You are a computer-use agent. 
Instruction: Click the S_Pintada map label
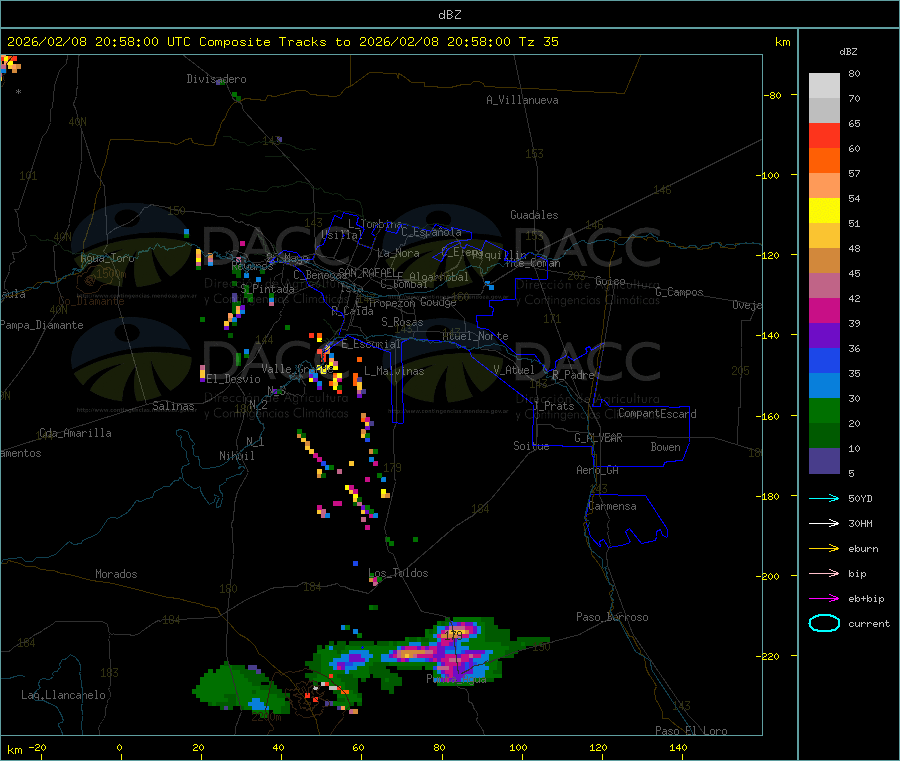(267, 289)
